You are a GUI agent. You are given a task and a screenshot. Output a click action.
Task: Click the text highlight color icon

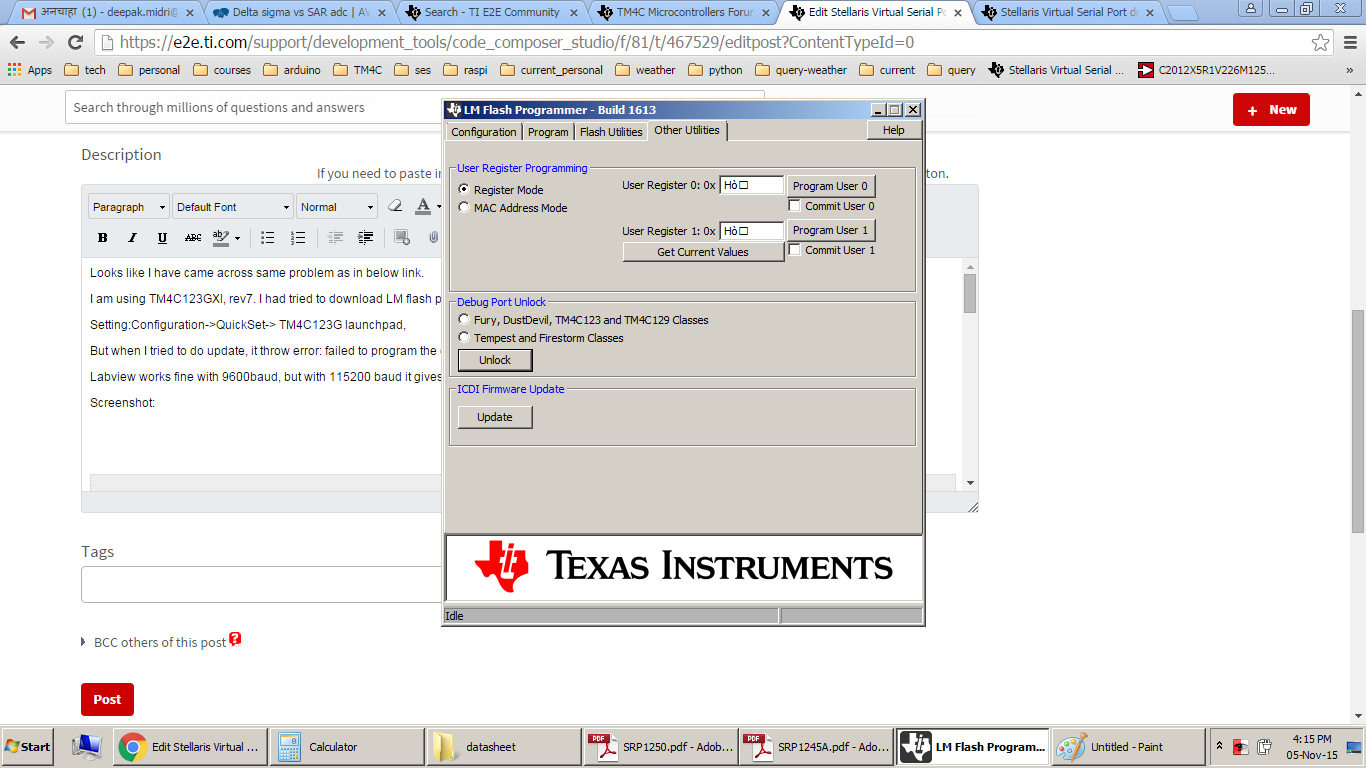[x=221, y=238]
